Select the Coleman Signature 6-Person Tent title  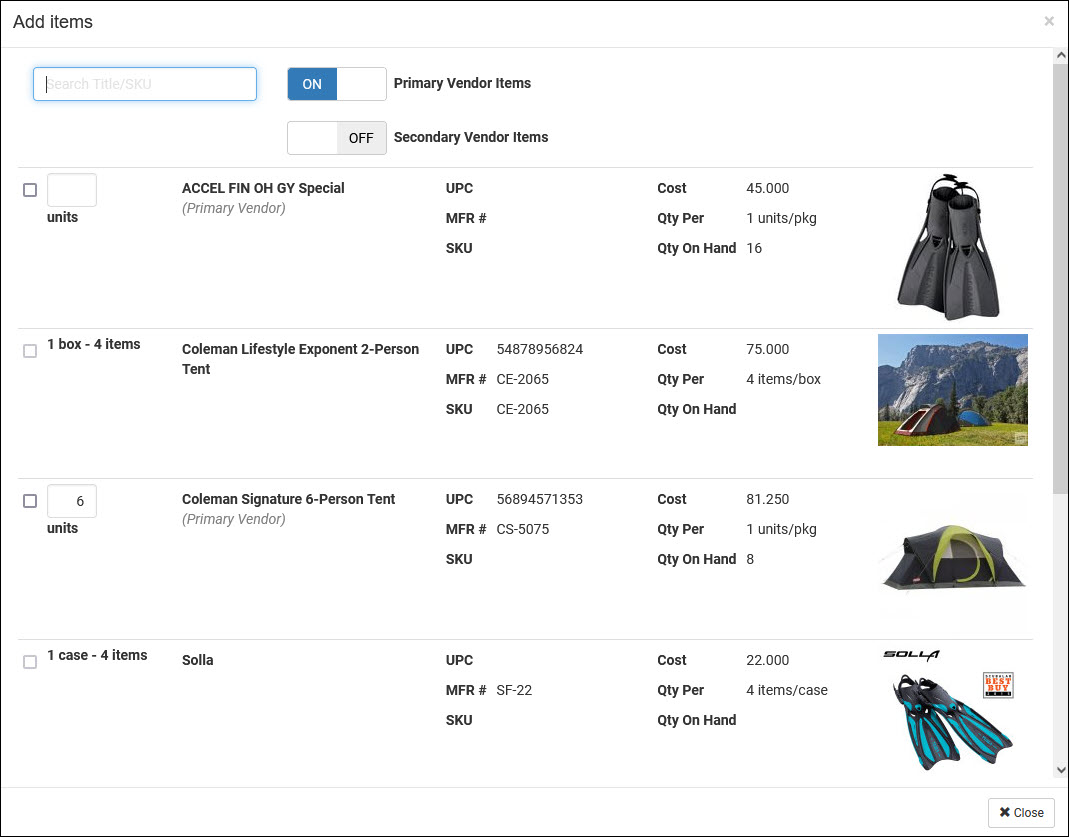288,499
